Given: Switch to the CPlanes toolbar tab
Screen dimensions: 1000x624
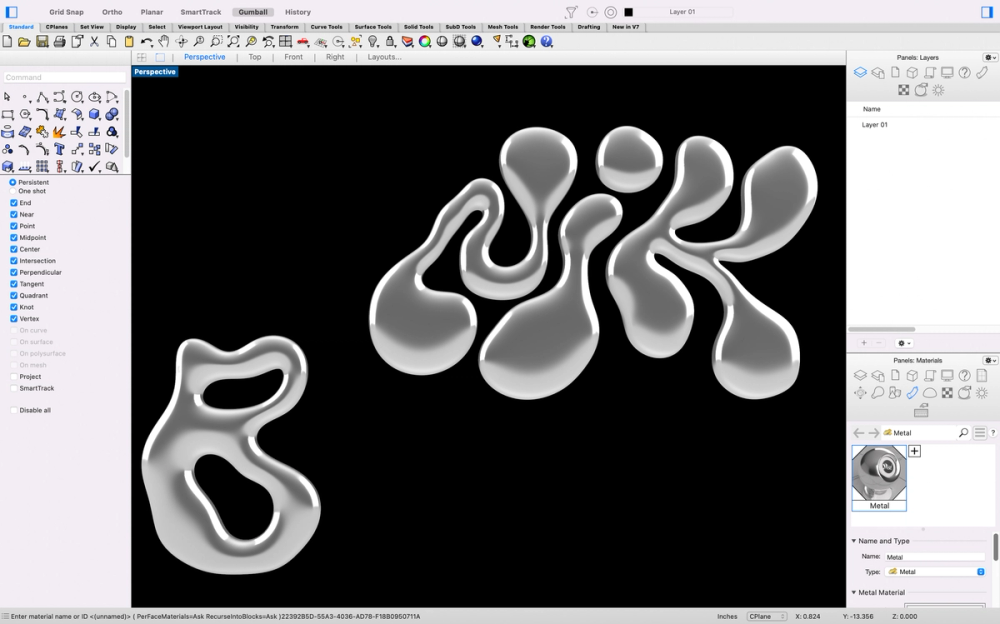Looking at the screenshot, I should point(57,27).
